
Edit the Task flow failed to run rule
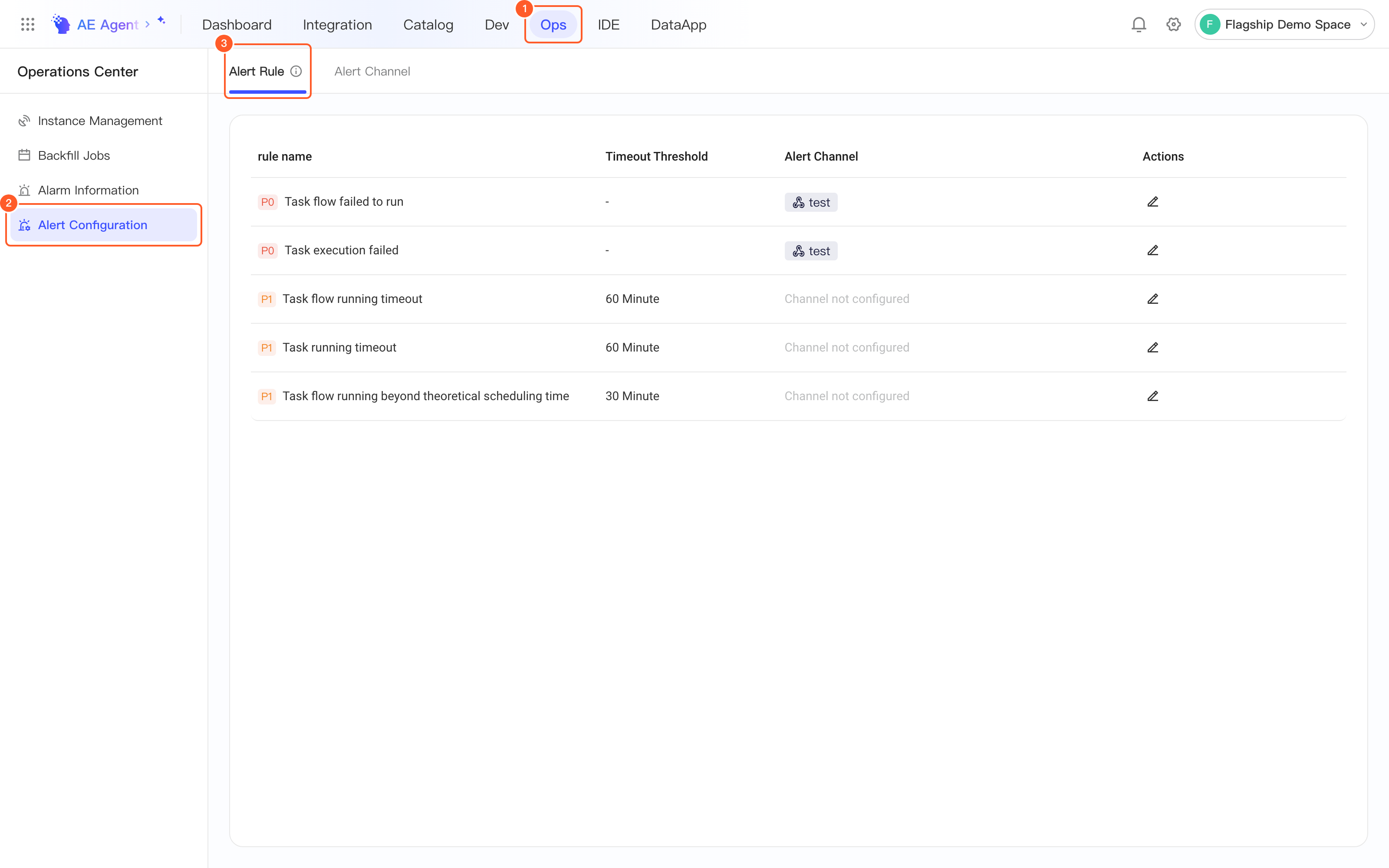pos(1152,201)
